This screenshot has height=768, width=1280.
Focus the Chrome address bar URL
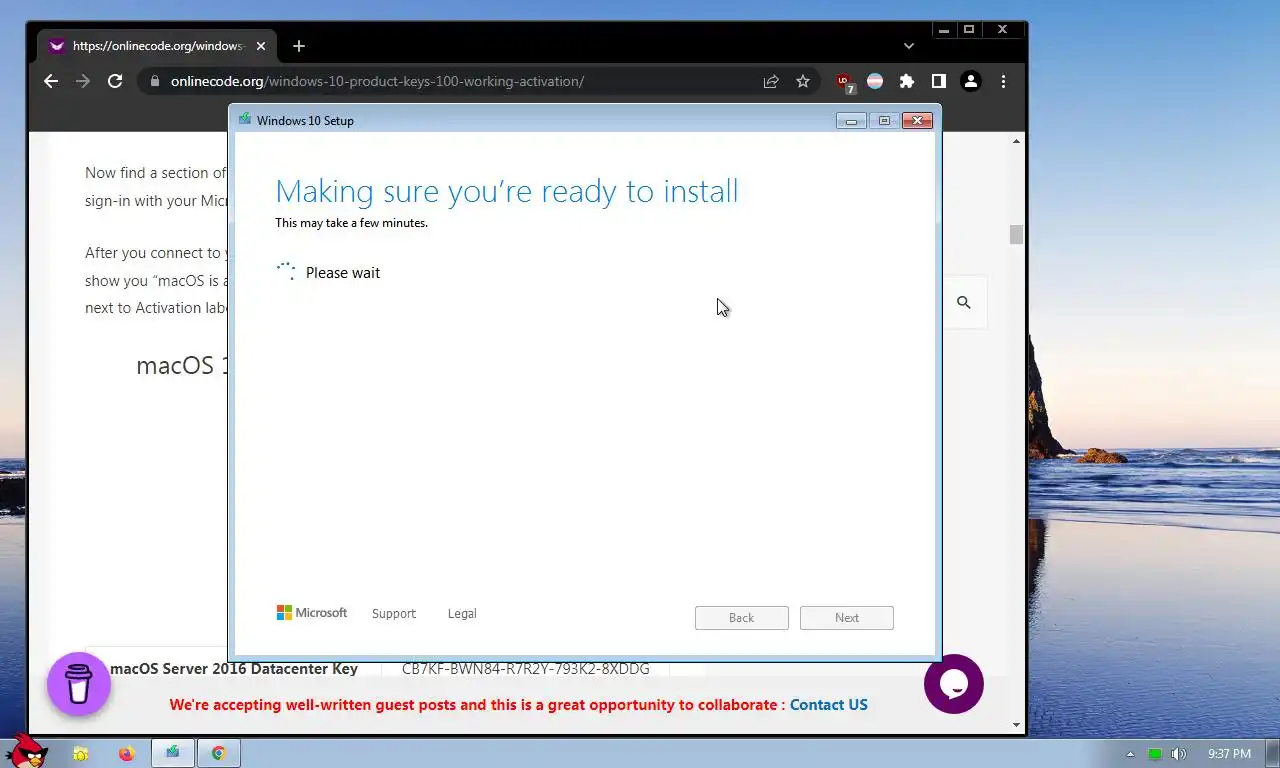(x=377, y=81)
